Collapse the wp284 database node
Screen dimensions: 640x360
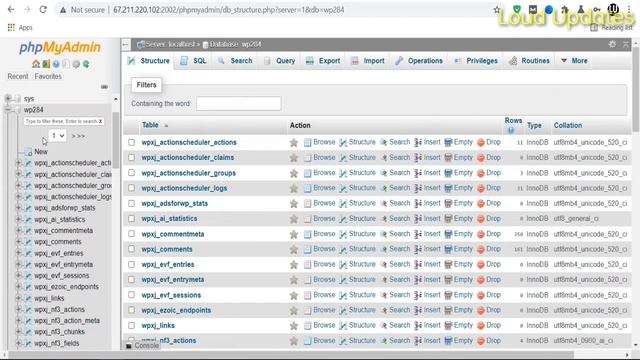[x=8, y=109]
